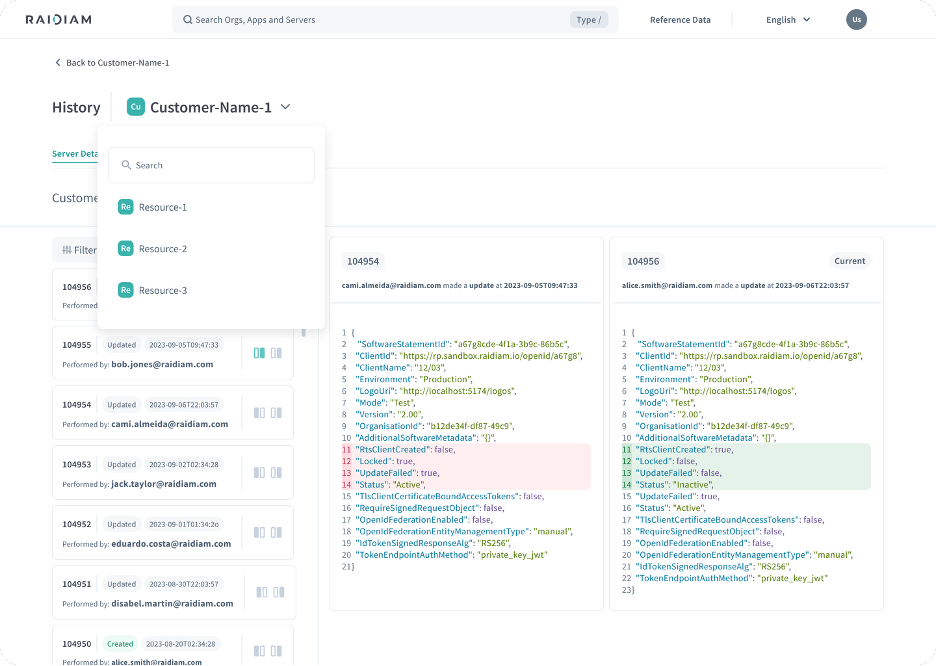The width and height of the screenshot is (936, 666).
Task: Click red line "RtsClientCreated": false
Action: tap(466, 449)
